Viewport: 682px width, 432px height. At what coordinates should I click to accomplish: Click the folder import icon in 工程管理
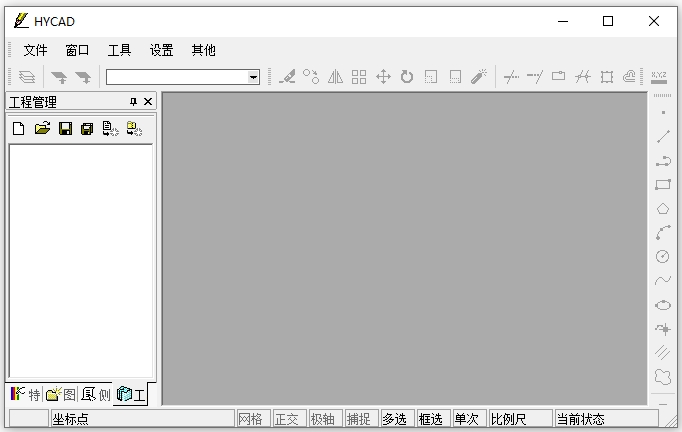134,129
